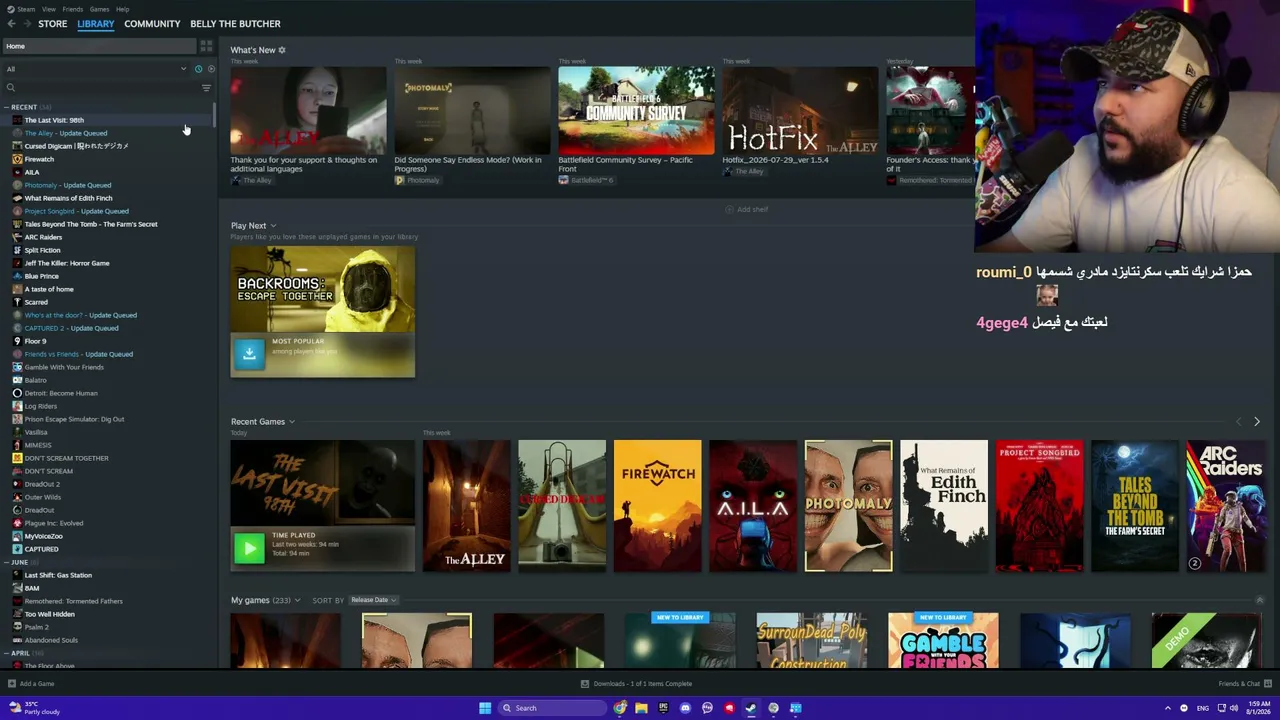Open Detroit: Become Human list icon
This screenshot has width=1280, height=720.
coord(17,393)
